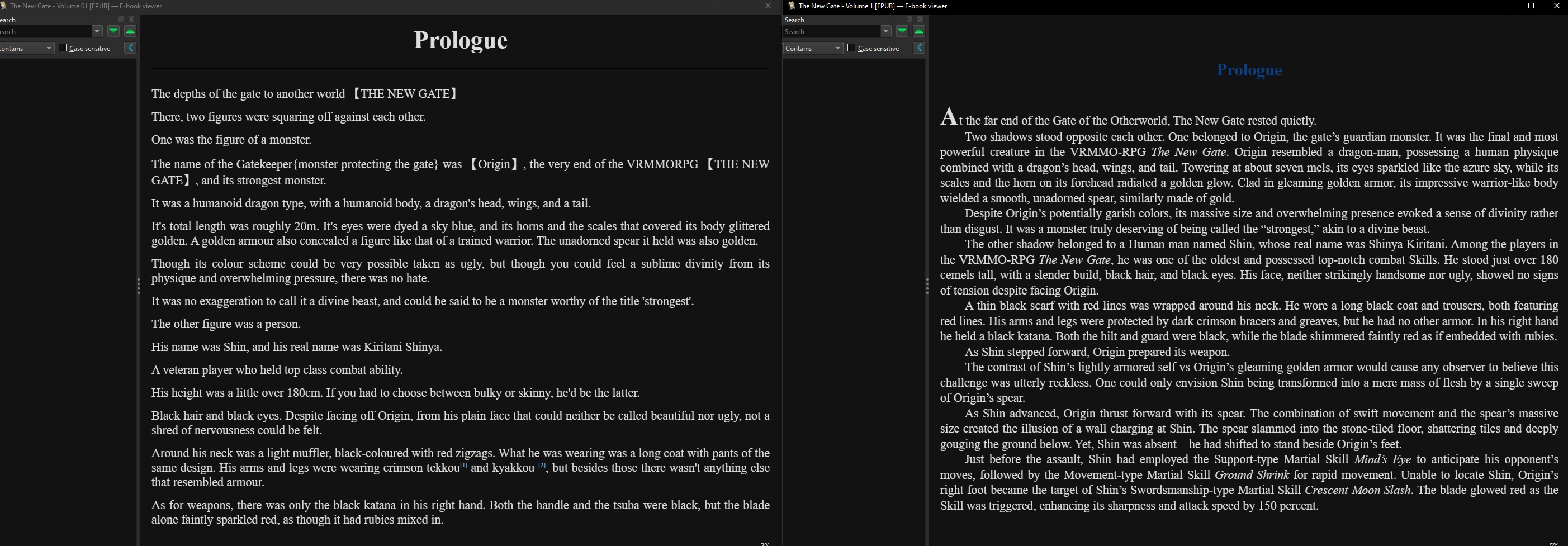This screenshot has width=1568, height=546.
Task: Click the calibre viewer icon in Volume 1 title bar
Action: point(792,6)
